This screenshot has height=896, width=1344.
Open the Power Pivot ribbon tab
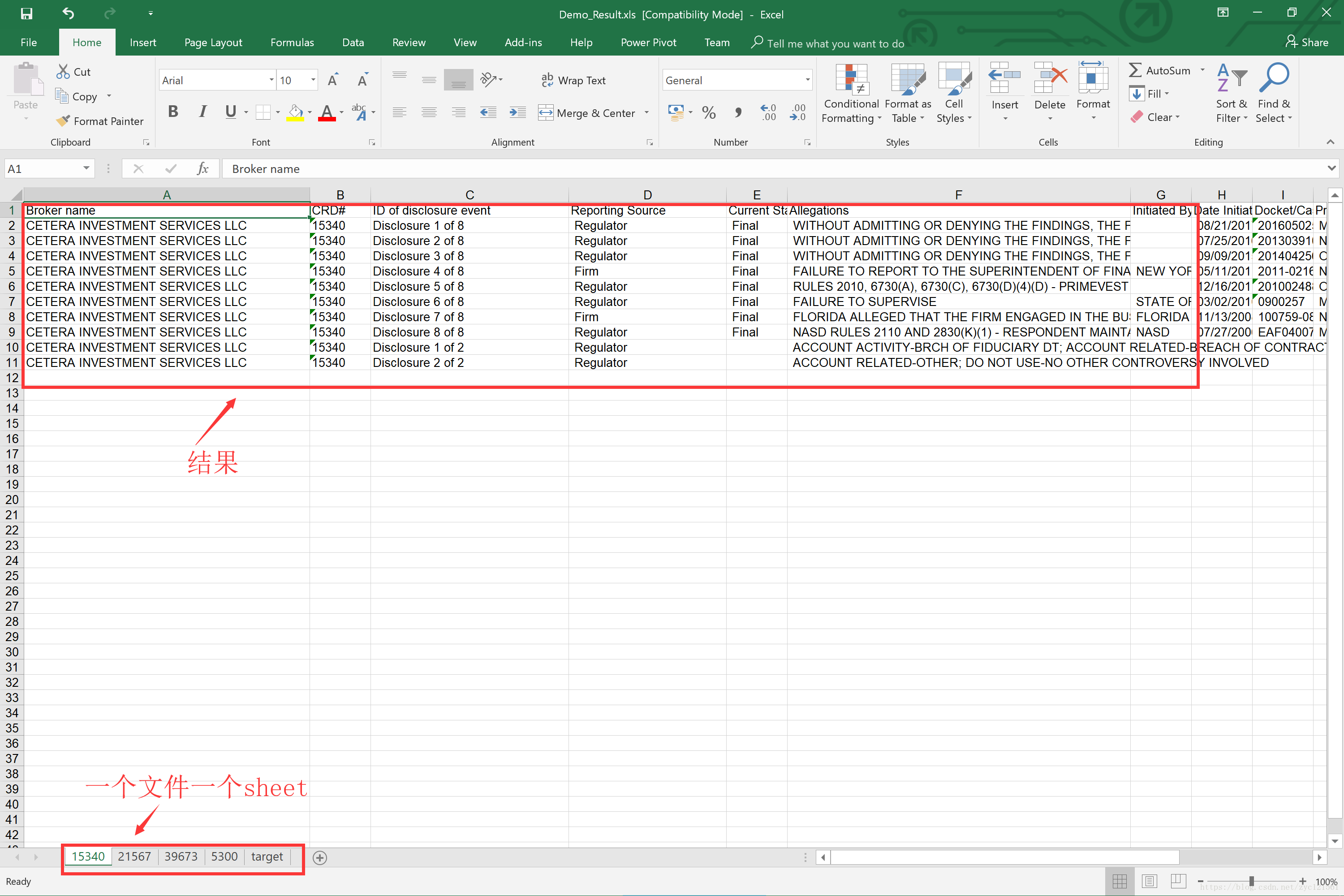(x=648, y=42)
